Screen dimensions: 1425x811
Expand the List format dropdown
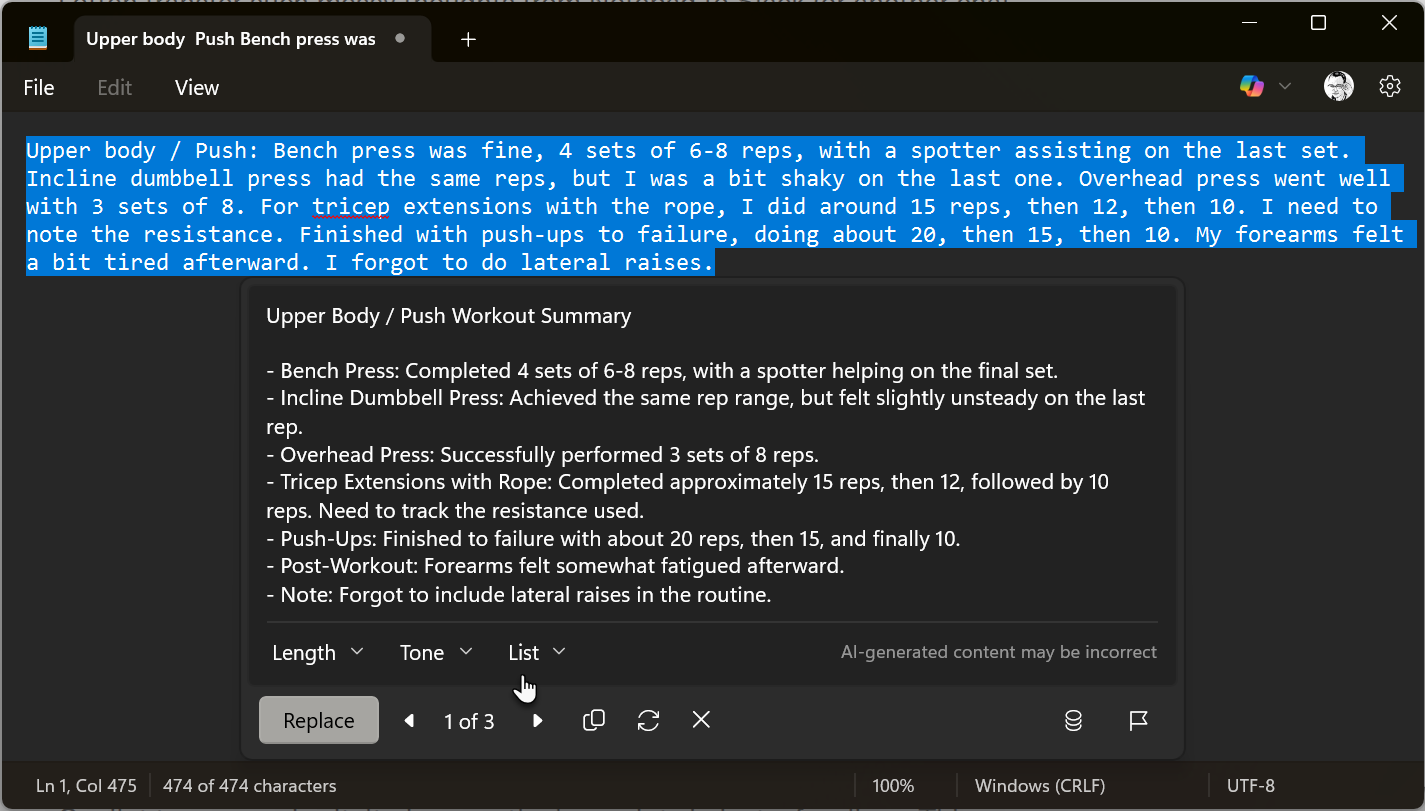(x=537, y=652)
